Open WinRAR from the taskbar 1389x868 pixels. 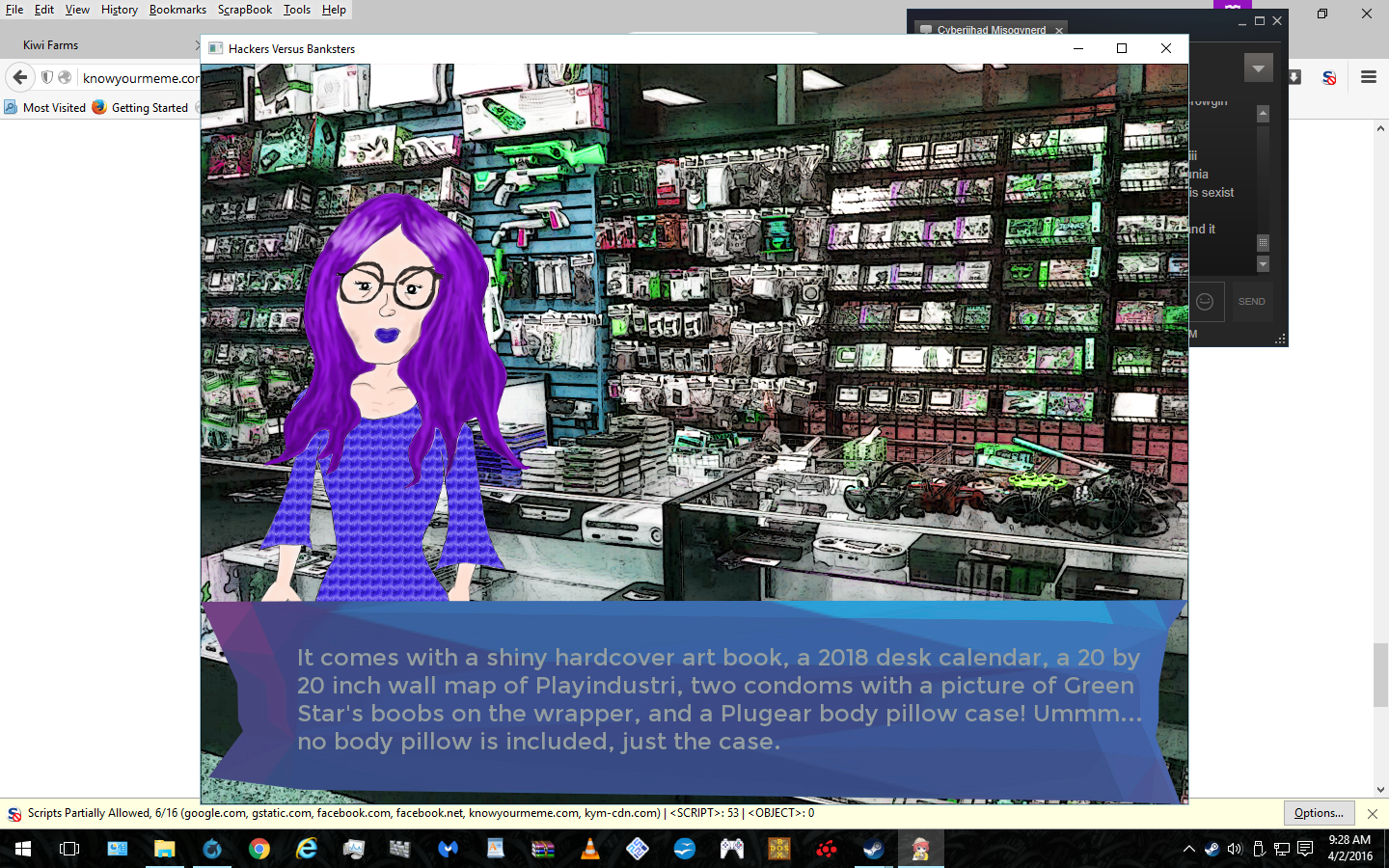point(542,849)
